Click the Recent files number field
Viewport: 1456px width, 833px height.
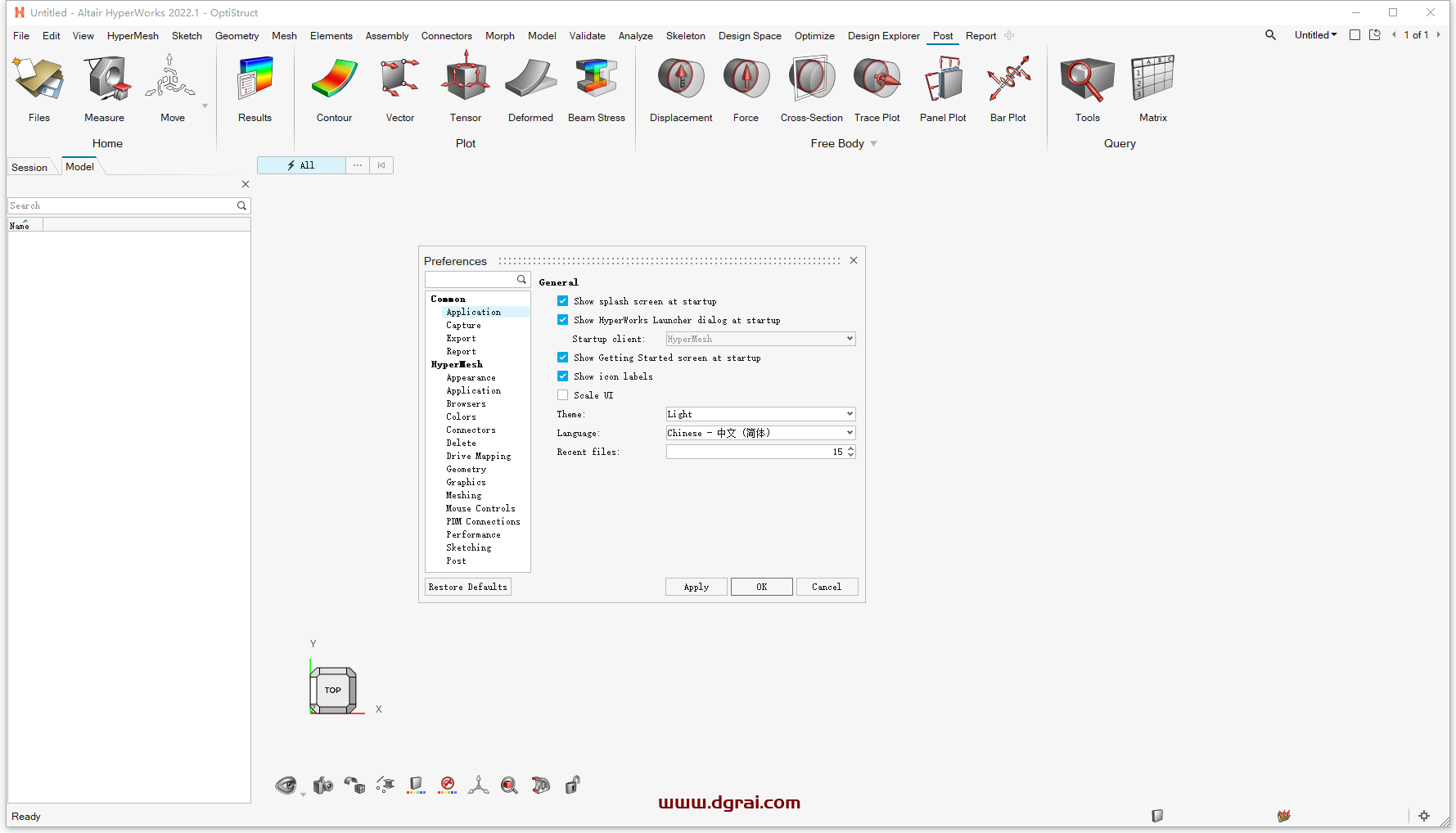(x=755, y=452)
